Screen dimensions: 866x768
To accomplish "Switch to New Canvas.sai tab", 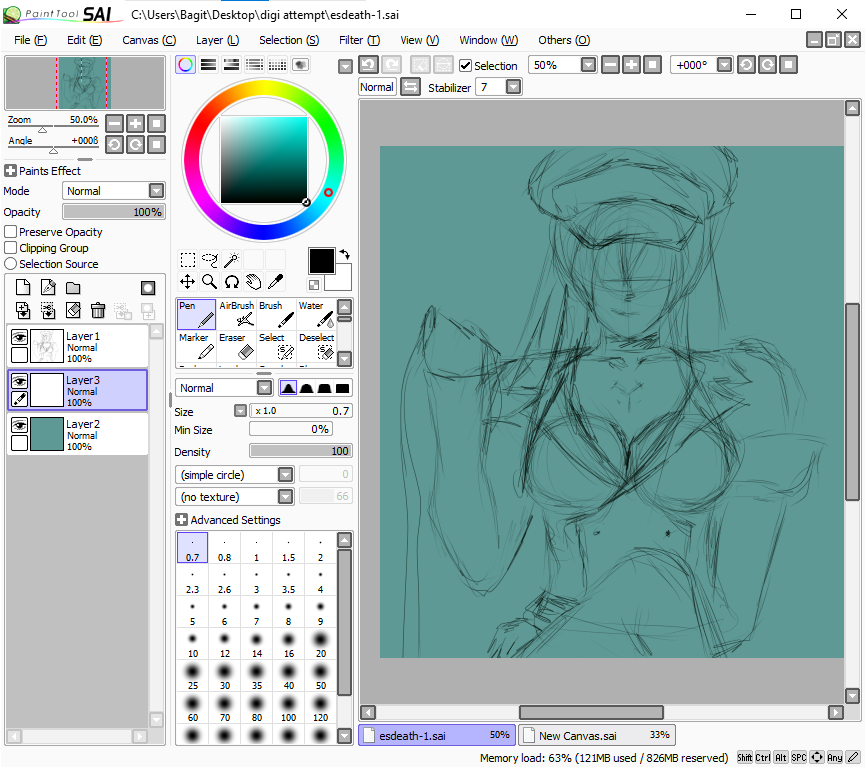I will pyautogui.click(x=596, y=735).
